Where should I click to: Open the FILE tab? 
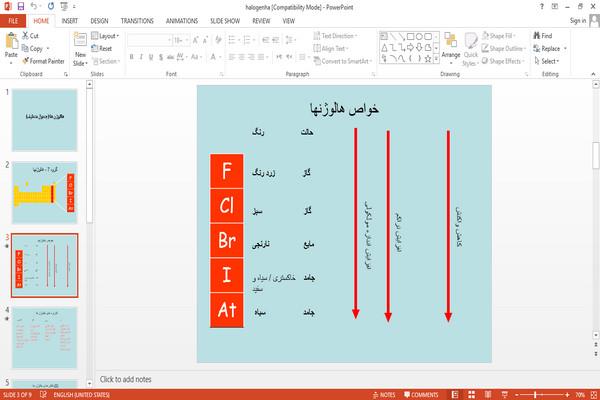[x=13, y=21]
